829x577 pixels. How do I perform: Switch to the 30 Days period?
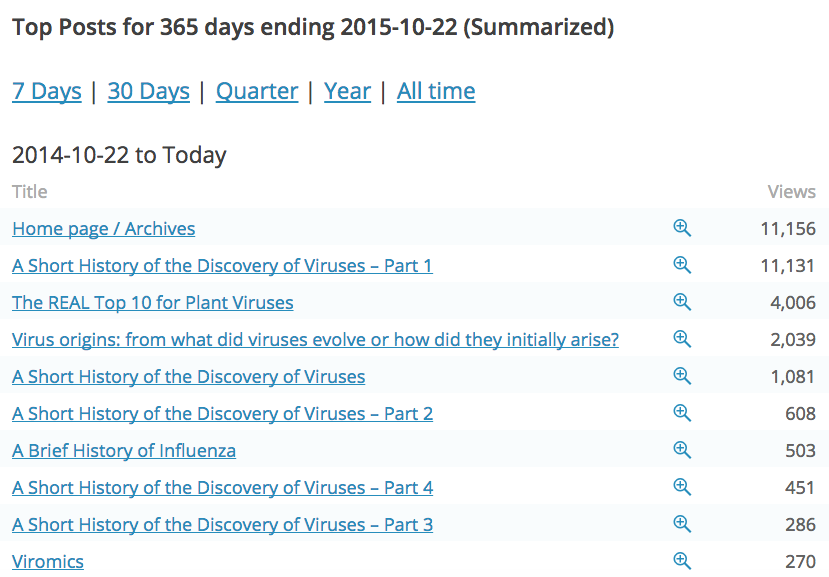click(148, 91)
